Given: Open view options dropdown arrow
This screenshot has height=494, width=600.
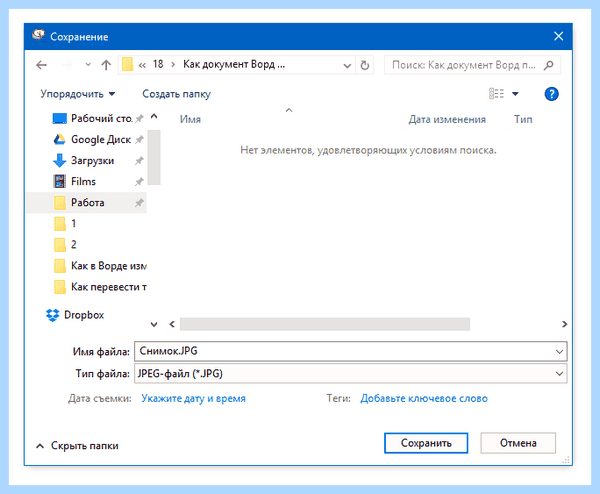Looking at the screenshot, I should click(x=515, y=94).
